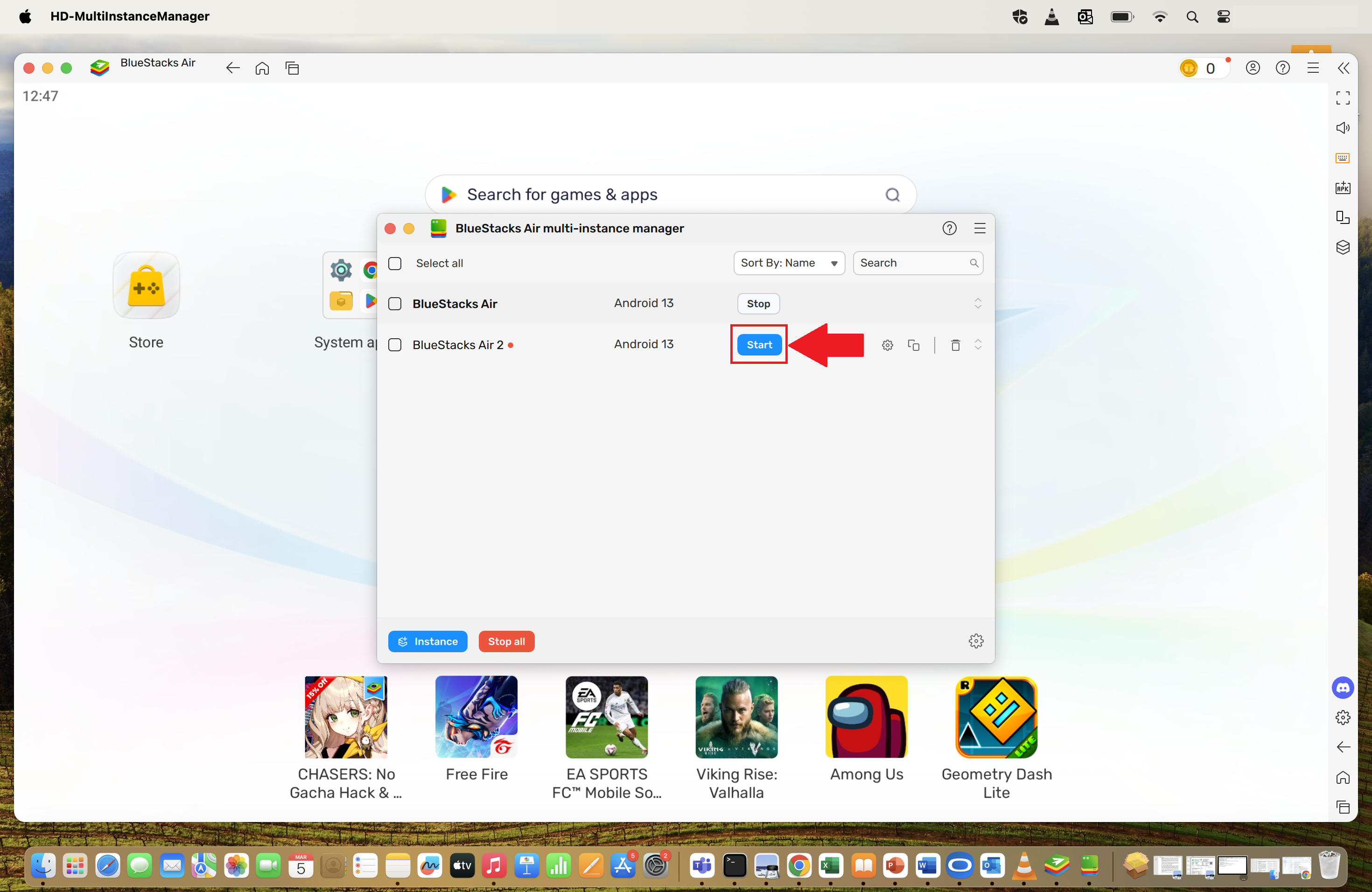Open the BlueStacks main hamburger menu
1372x892 pixels.
tap(1313, 68)
